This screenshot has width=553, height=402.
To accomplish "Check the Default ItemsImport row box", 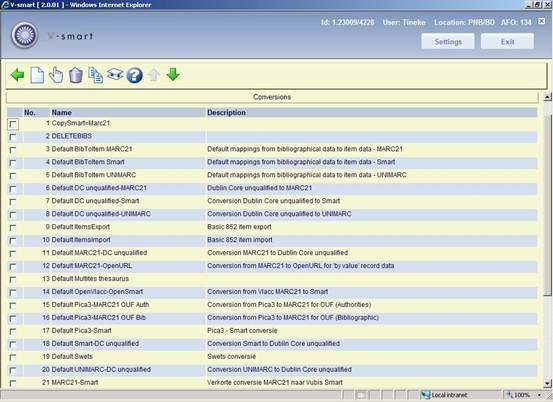I will click(13, 241).
